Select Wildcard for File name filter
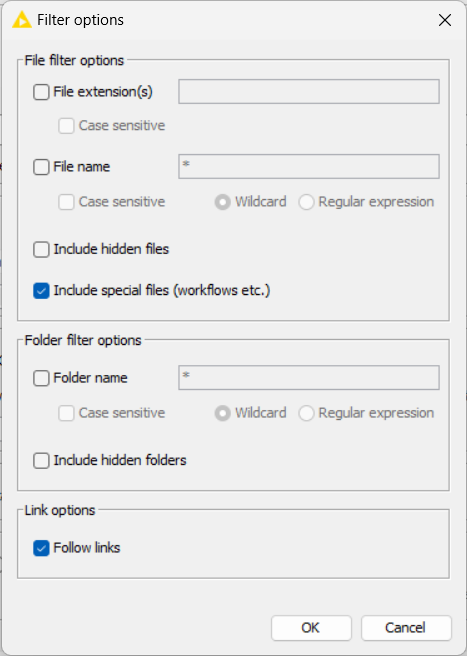Viewport: 467px width, 656px height. pos(223,202)
